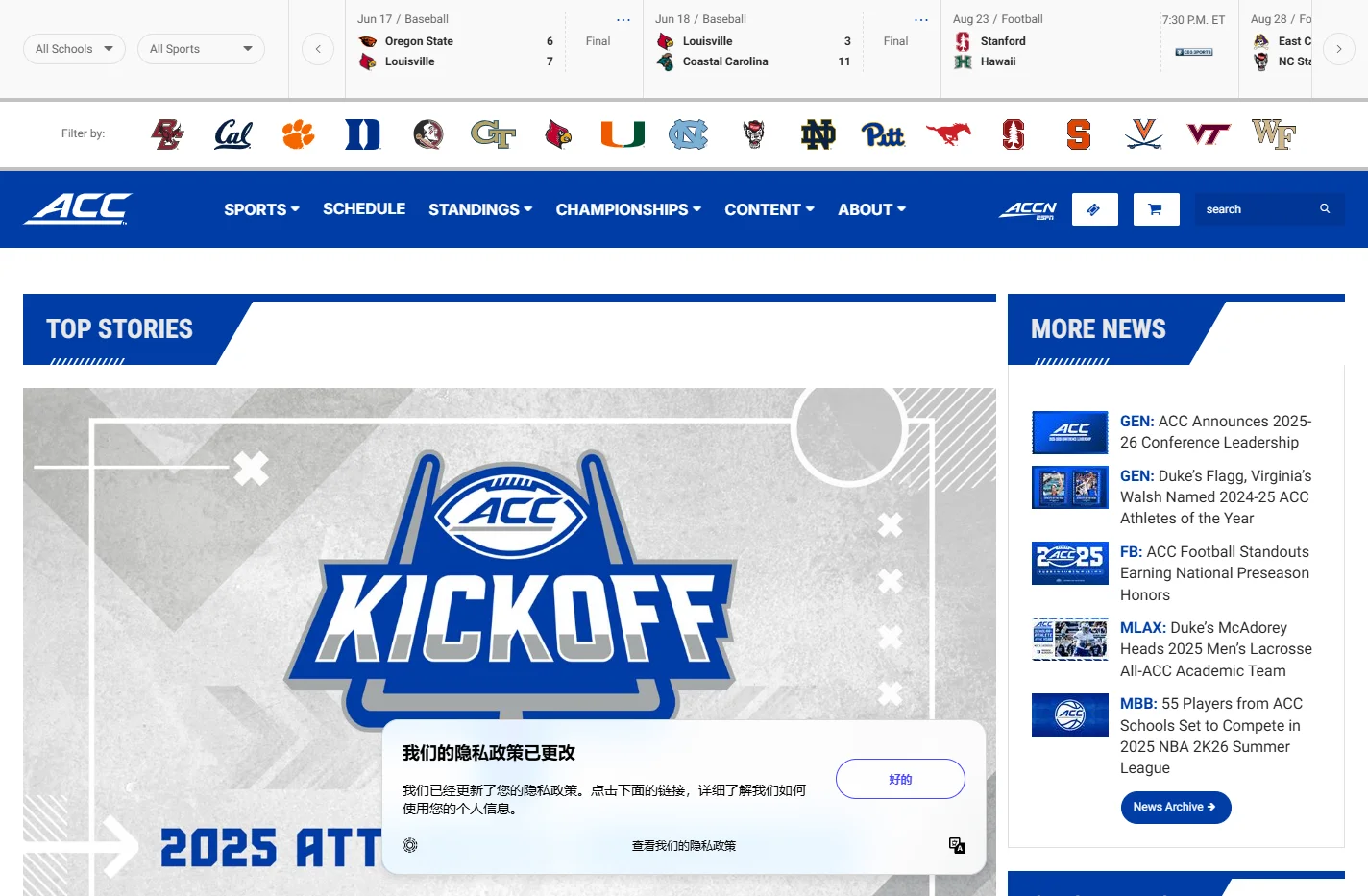Filter by Duke logo
This screenshot has width=1368, height=896.
(363, 134)
